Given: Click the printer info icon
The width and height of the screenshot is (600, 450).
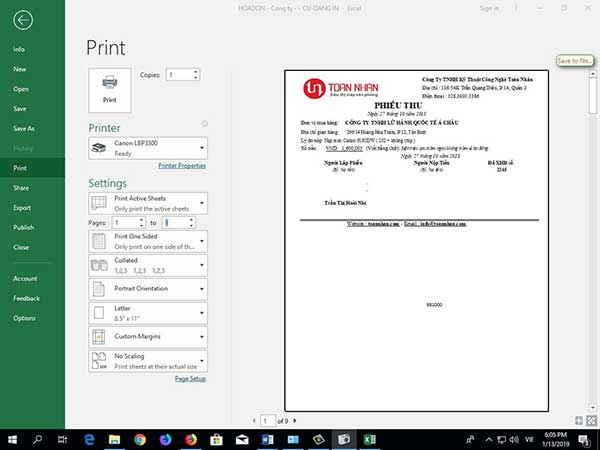Looking at the screenshot, I should (x=205, y=124).
